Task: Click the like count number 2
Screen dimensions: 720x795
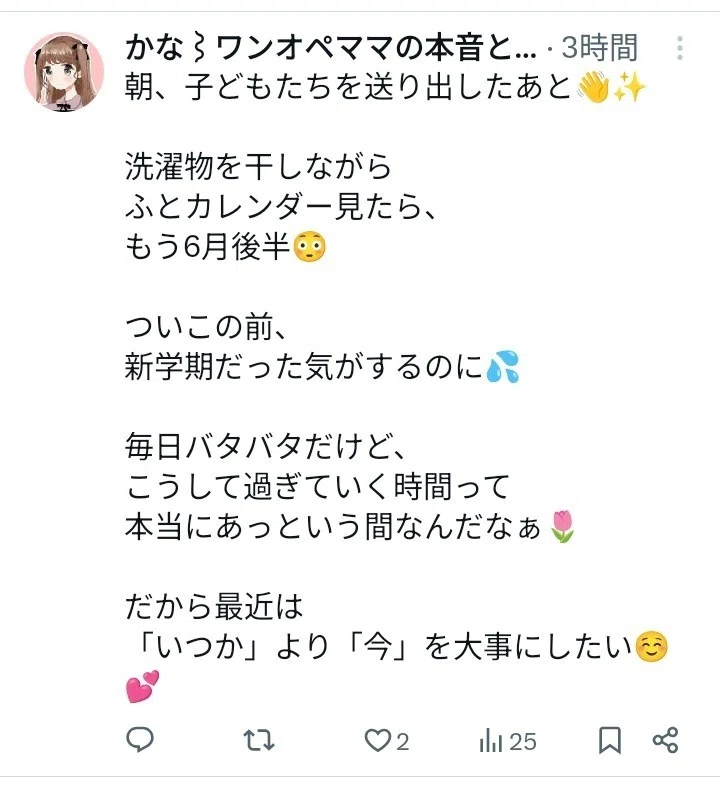Action: pyautogui.click(x=403, y=742)
